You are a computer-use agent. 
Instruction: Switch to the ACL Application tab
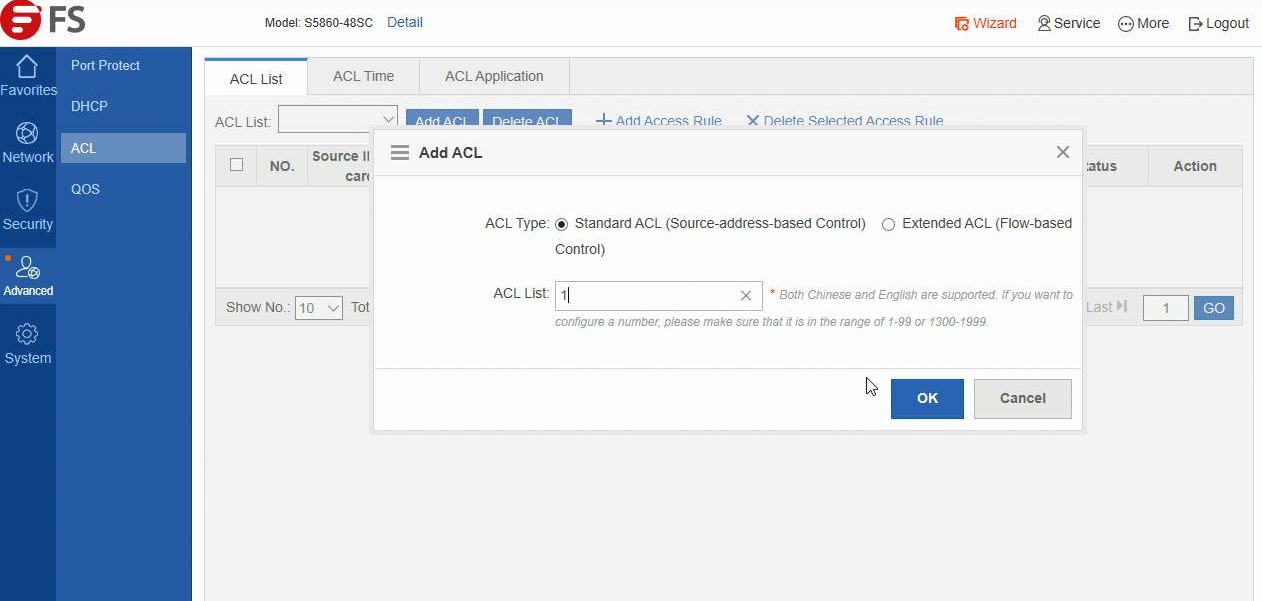click(x=494, y=76)
